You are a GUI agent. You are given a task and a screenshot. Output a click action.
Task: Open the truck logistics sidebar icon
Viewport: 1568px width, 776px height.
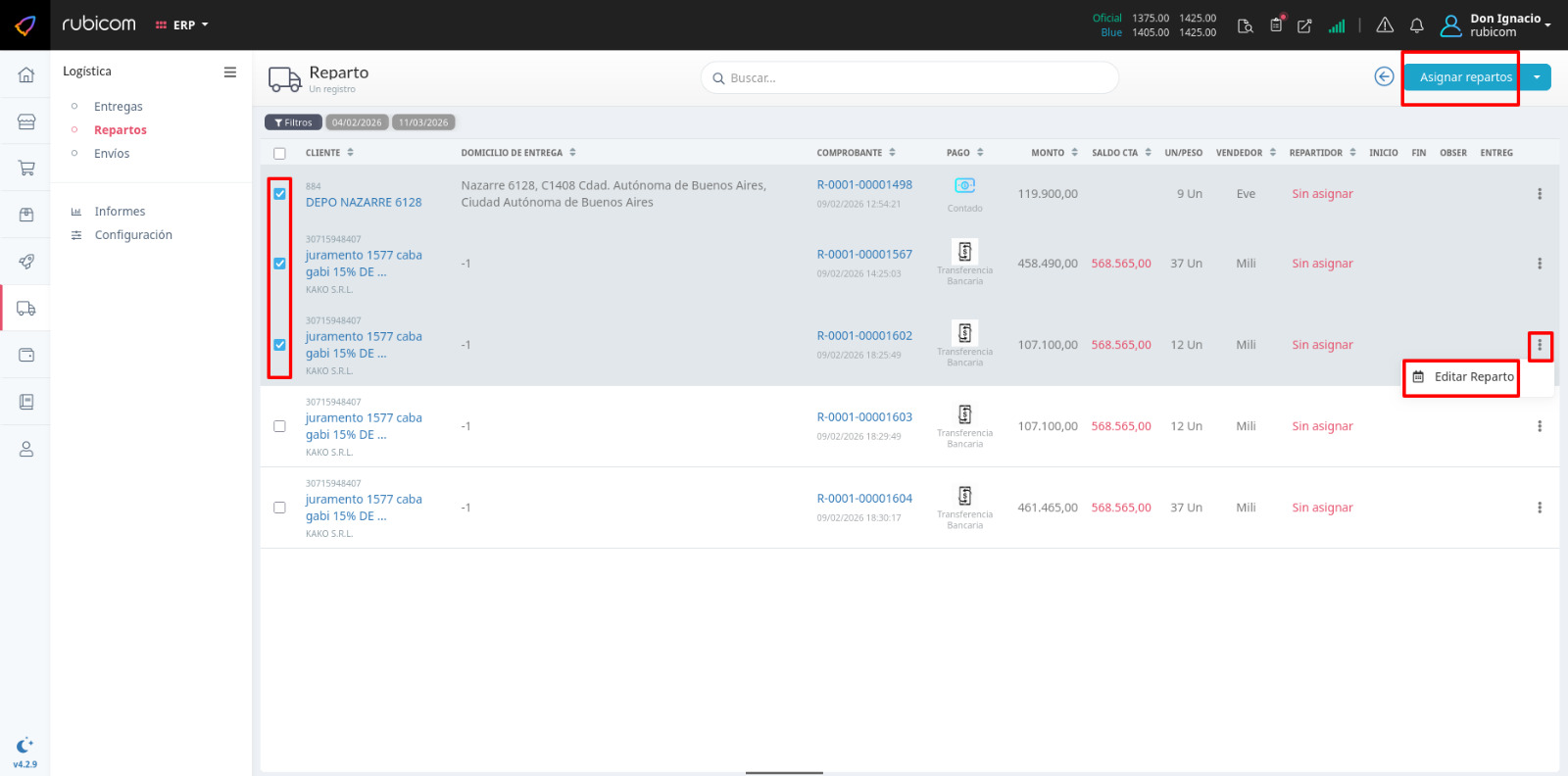click(x=26, y=309)
